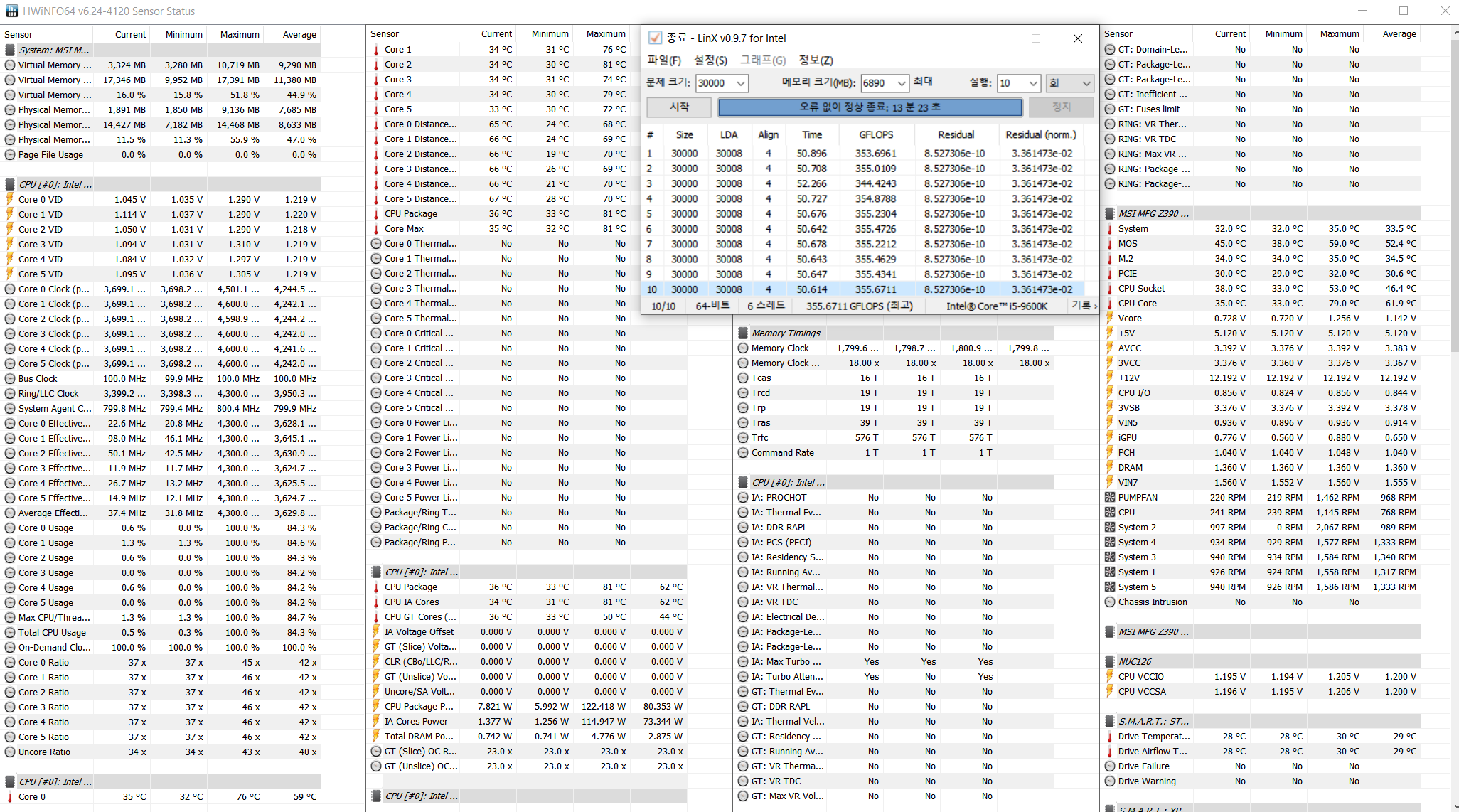The height and width of the screenshot is (812, 1459).
Task: Click the blue LinX progress bar
Action: point(870,107)
